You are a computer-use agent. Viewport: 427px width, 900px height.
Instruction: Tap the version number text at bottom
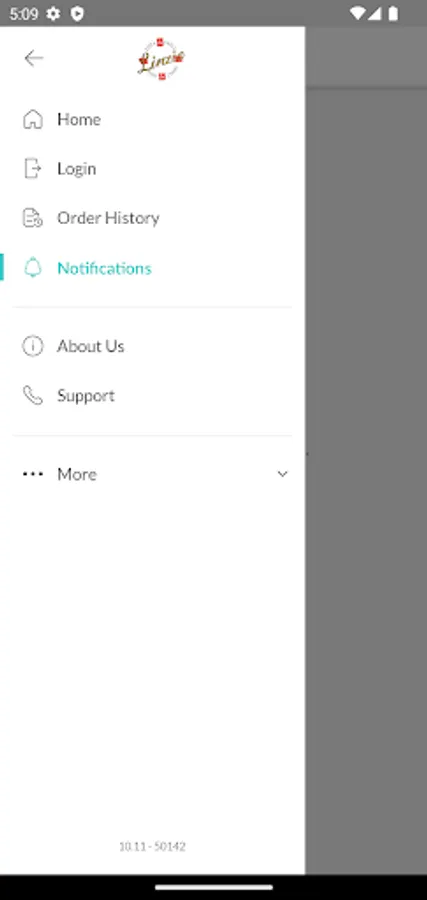[x=153, y=847]
